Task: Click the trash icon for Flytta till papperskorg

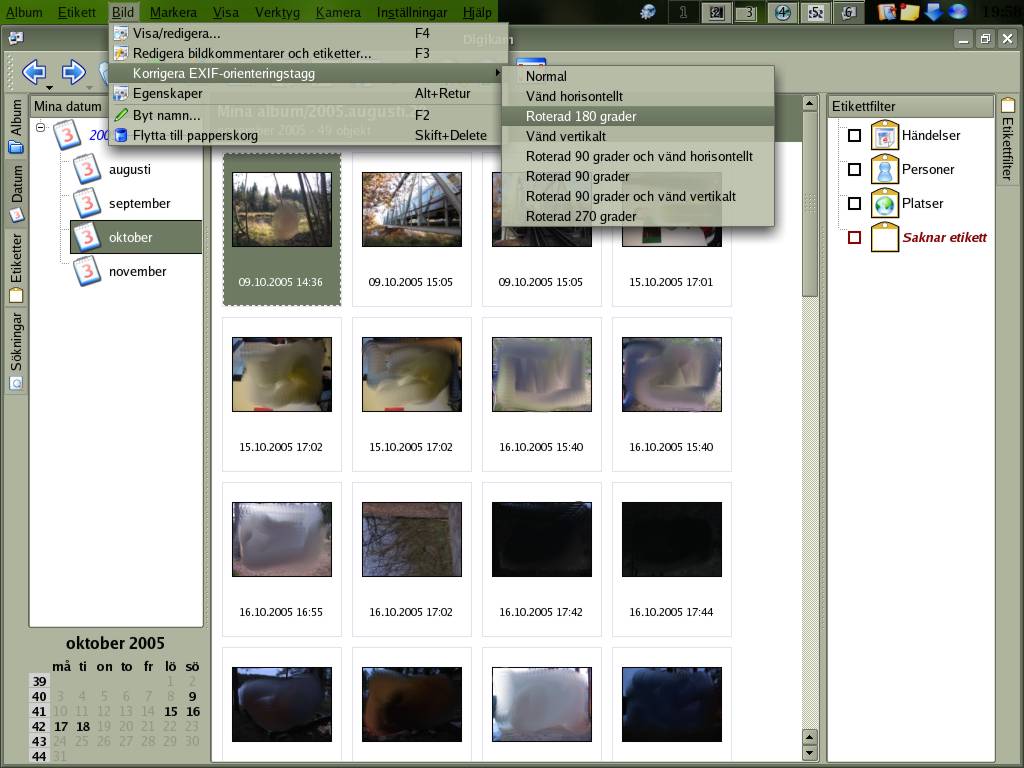Action: [x=121, y=135]
